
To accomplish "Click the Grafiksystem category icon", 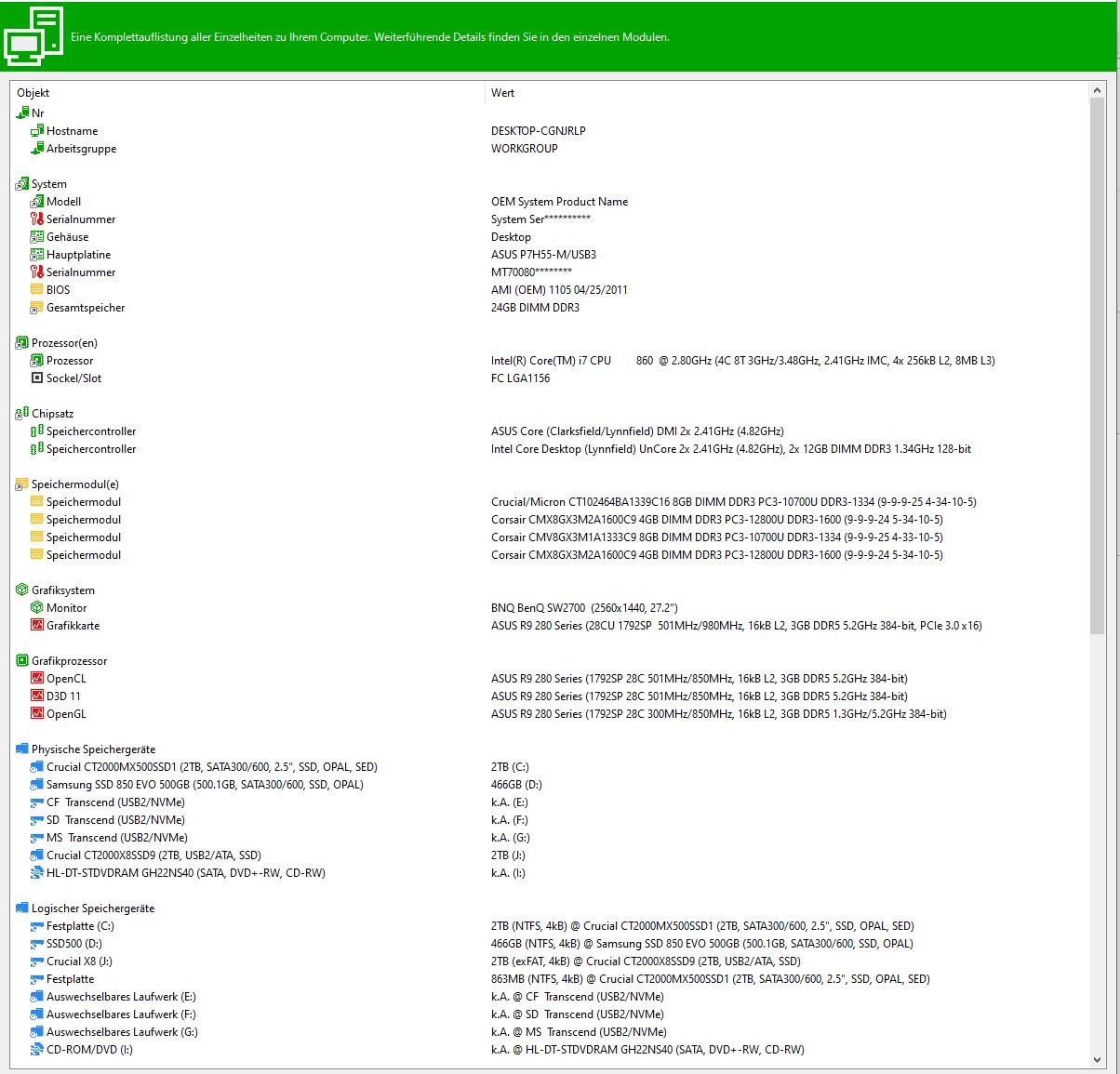I will click(x=22, y=590).
